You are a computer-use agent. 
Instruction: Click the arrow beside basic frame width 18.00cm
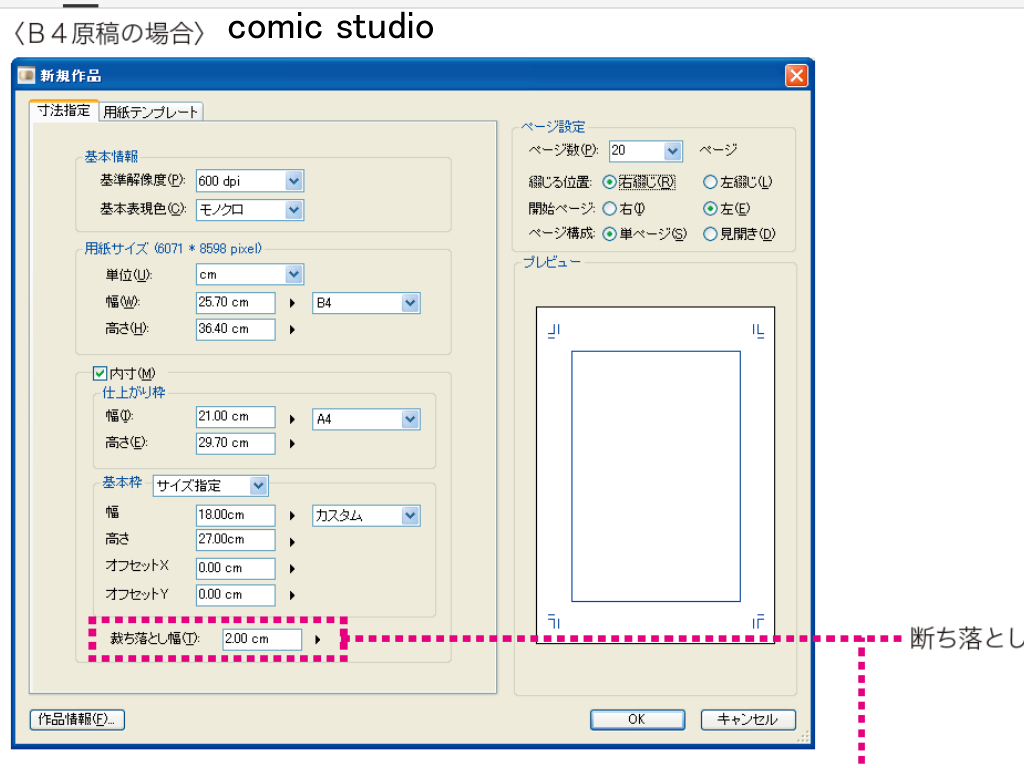[x=293, y=516]
